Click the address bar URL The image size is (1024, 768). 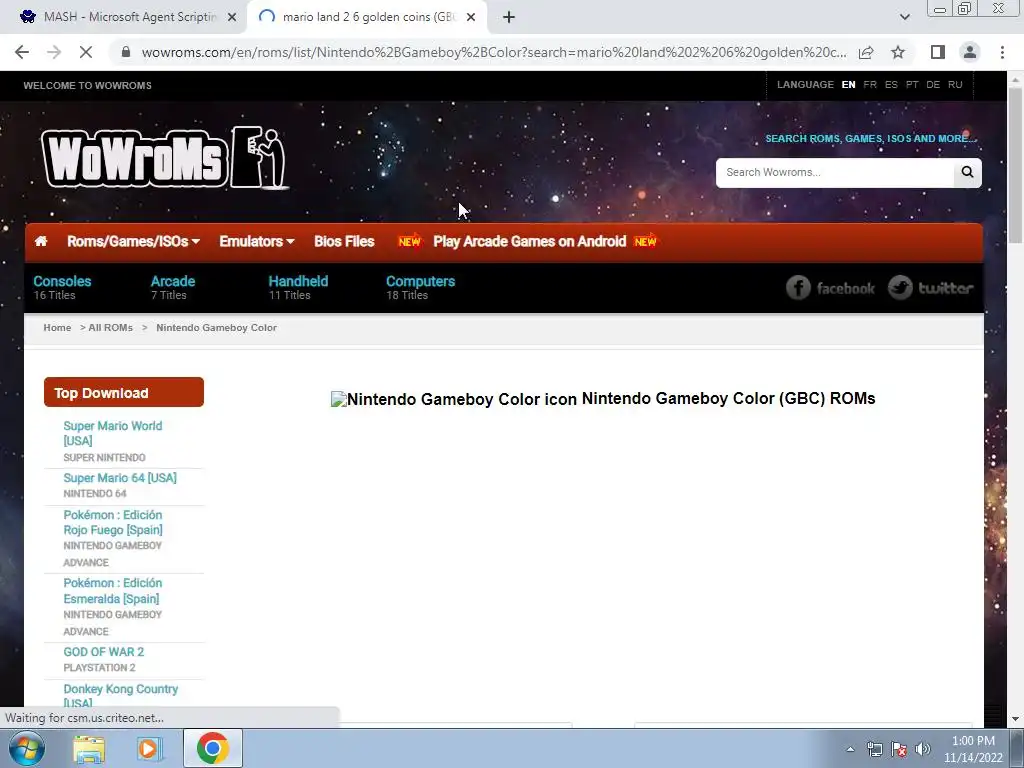(x=494, y=52)
